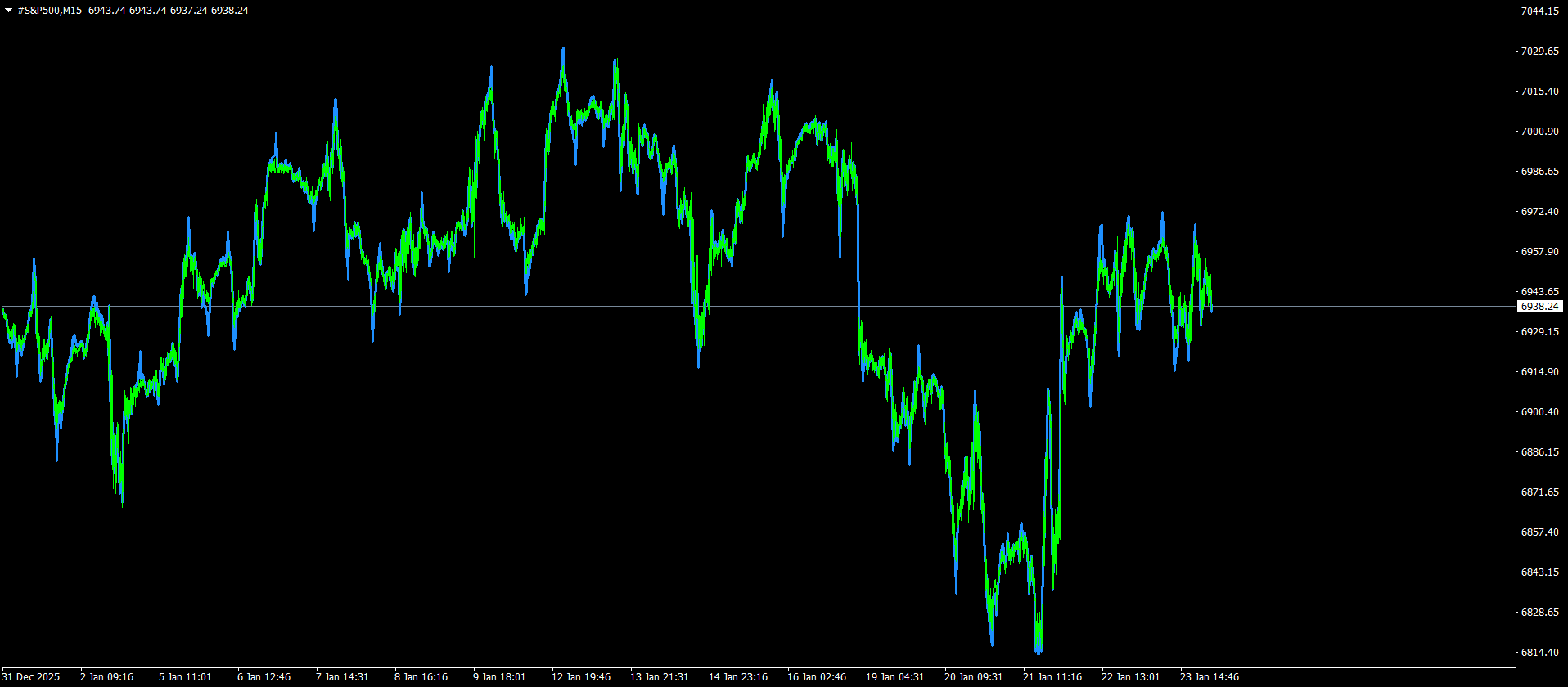Screen dimensions: 1568x687
Task: Click the 5 Jan 11:01 time label
Action: click(x=186, y=677)
